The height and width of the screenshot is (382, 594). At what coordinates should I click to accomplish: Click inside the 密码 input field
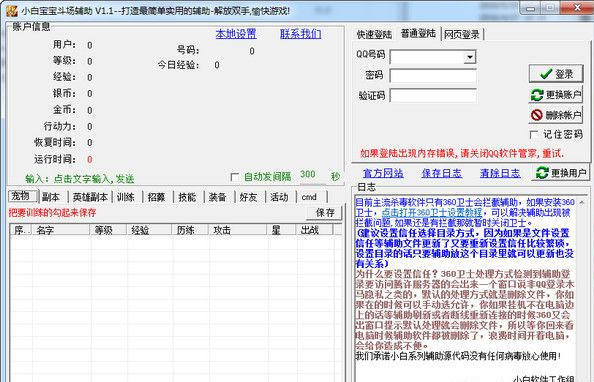click(433, 75)
